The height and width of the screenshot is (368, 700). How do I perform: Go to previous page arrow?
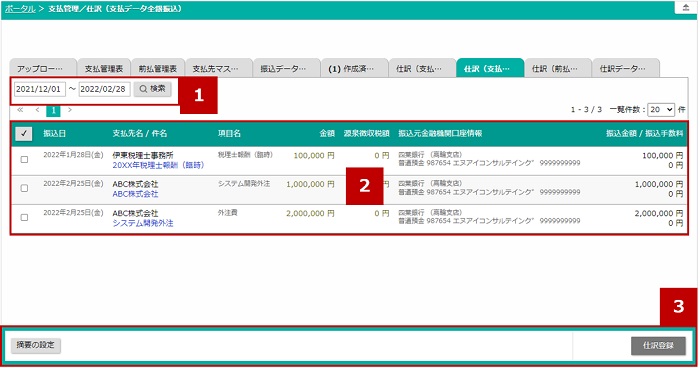click(38, 110)
